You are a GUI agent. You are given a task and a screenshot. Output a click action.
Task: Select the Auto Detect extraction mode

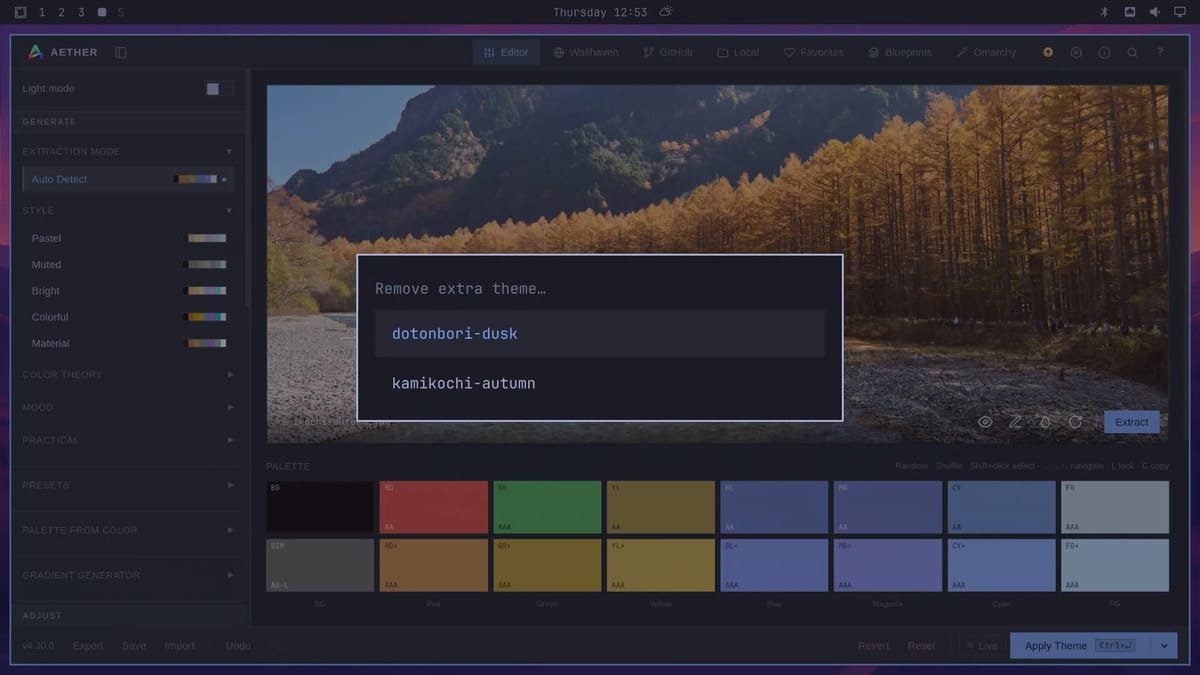[128, 179]
